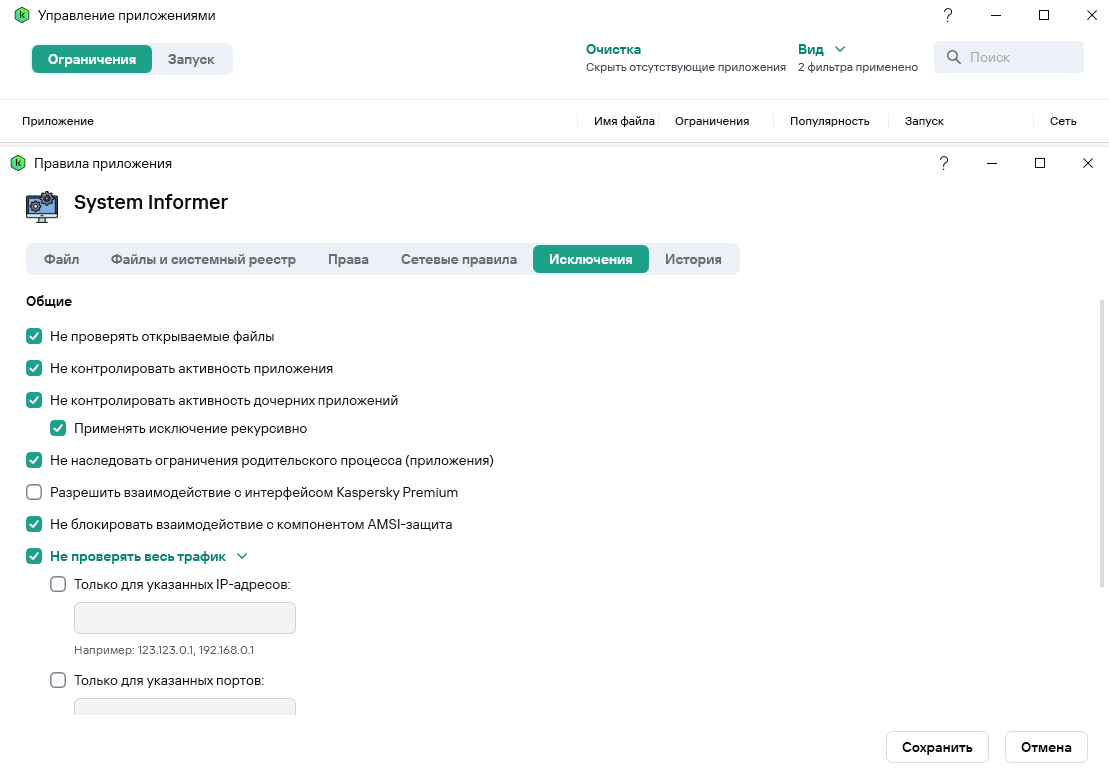Click the 'System Informer' title text
1109x775 pixels.
[151, 202]
